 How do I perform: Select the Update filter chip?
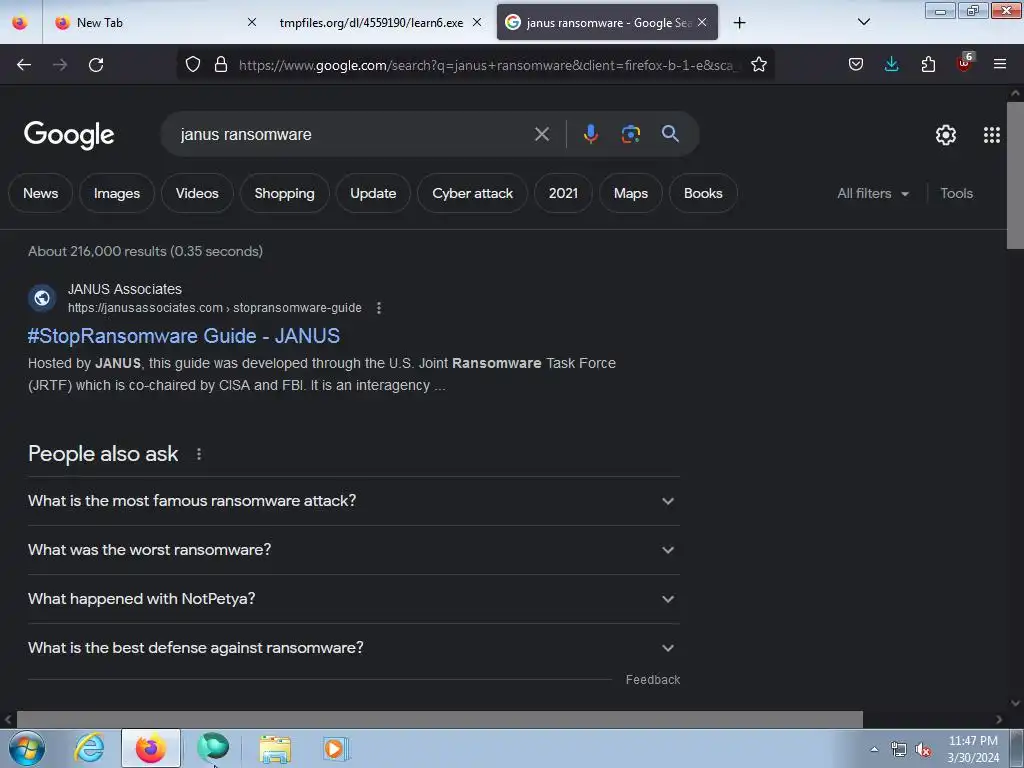[373, 193]
